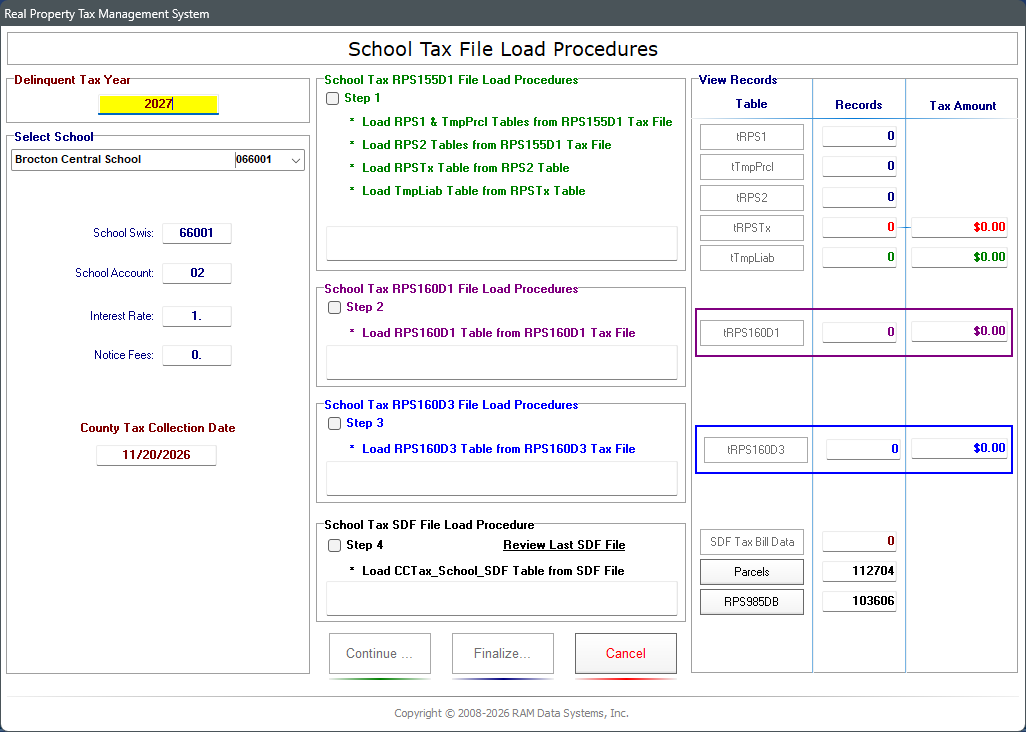Click the Brocton Central School name text
1026x732 pixels.
pos(78,159)
